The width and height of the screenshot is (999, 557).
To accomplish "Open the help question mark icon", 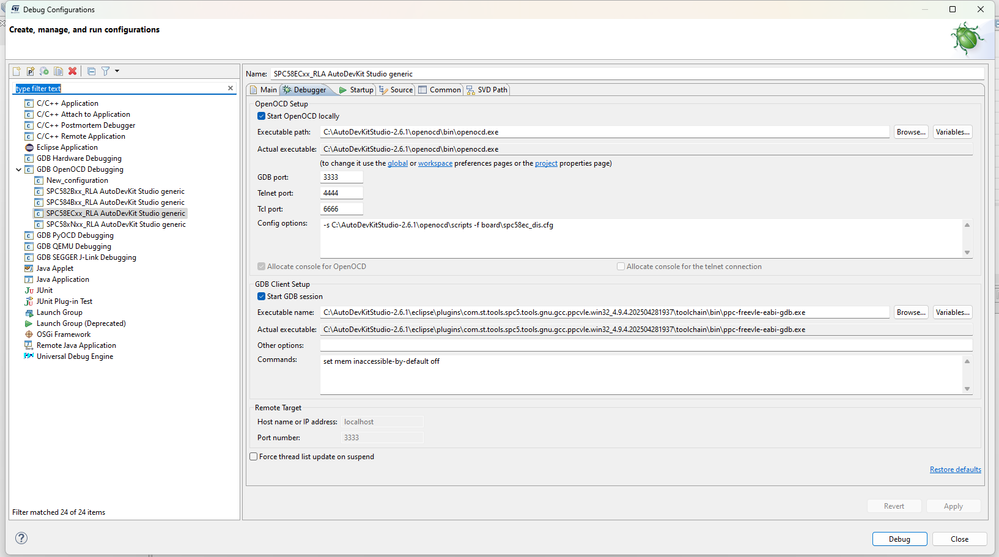I will 21,538.
